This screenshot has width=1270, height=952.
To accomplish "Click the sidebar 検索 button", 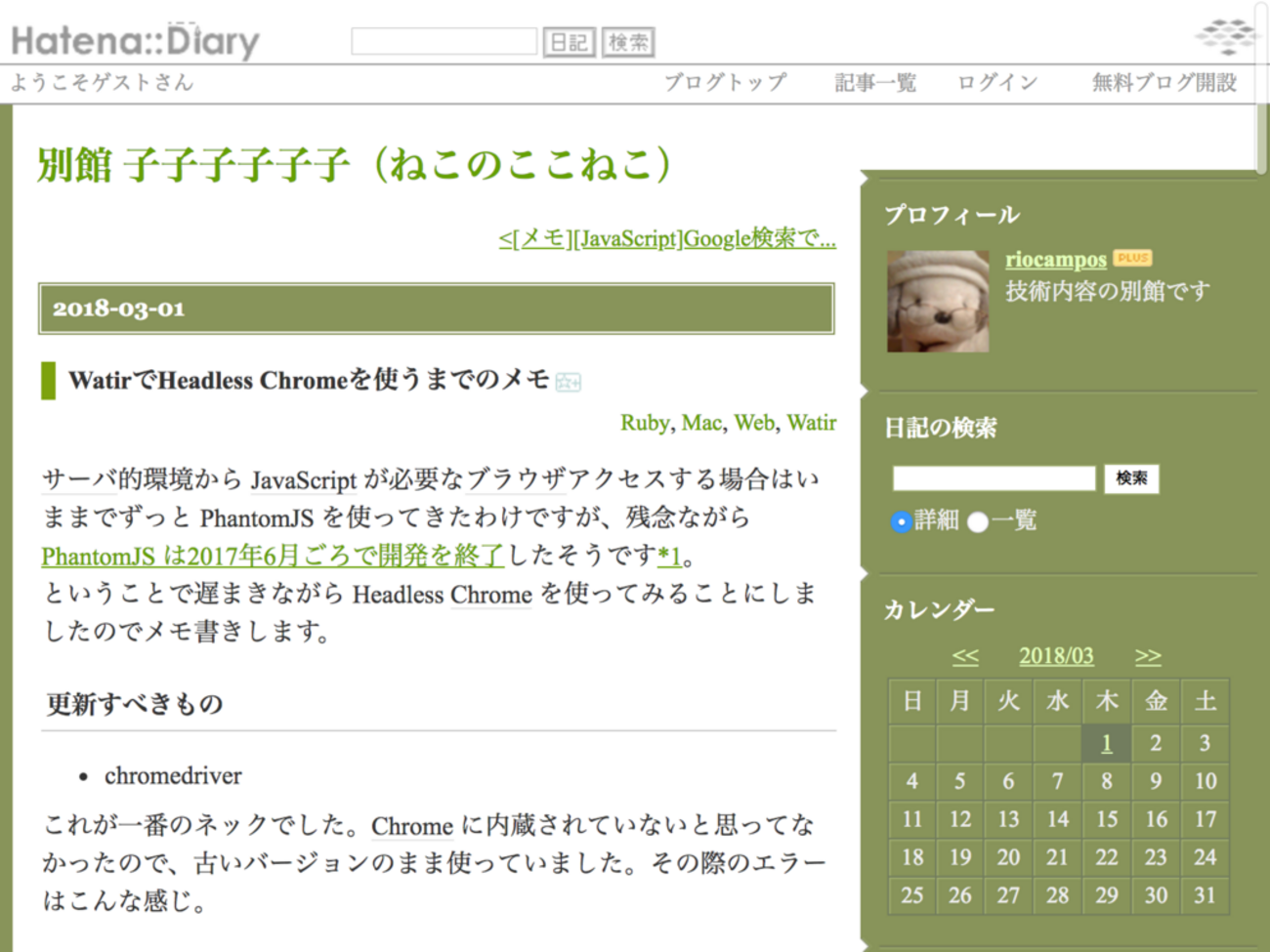I will (x=1131, y=478).
